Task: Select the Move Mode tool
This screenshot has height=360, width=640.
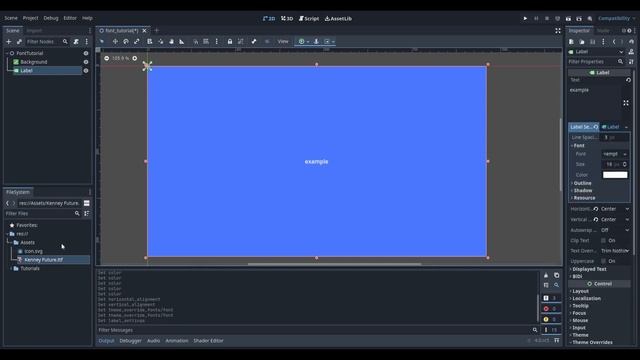Action: pos(115,41)
